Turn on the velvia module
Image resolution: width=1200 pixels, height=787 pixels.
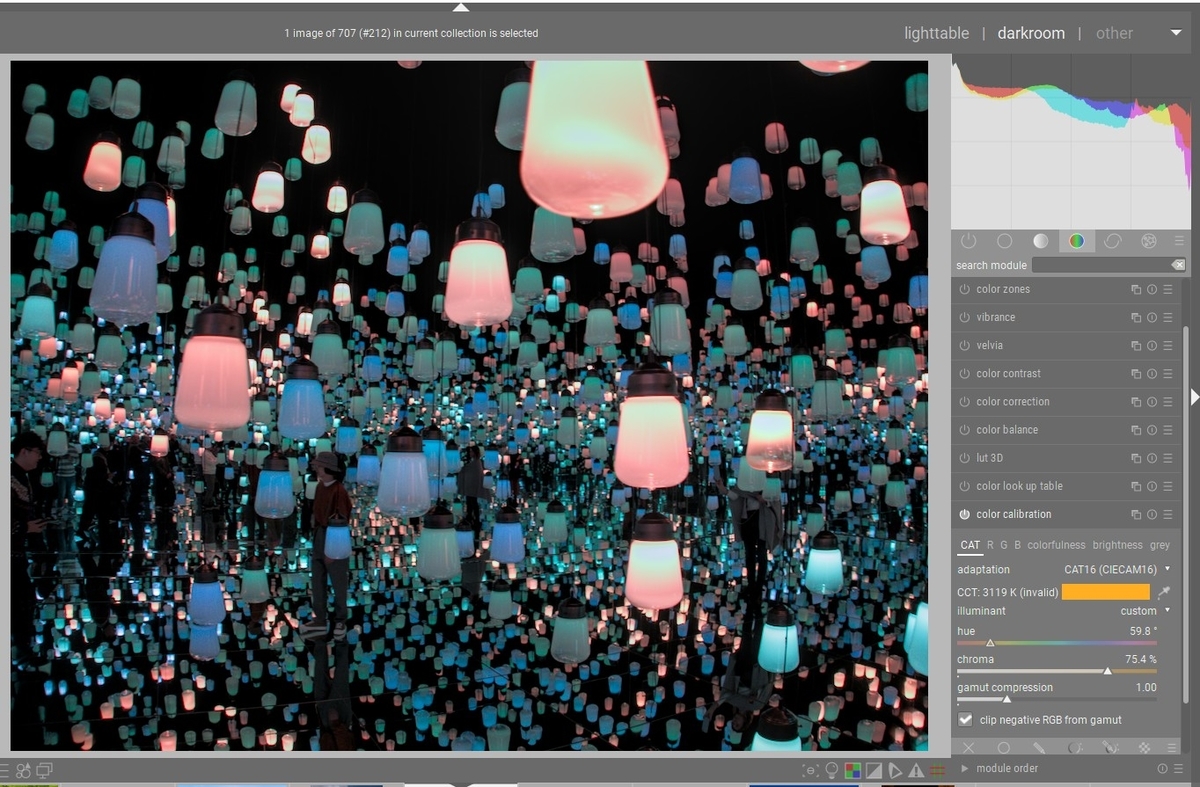point(965,345)
